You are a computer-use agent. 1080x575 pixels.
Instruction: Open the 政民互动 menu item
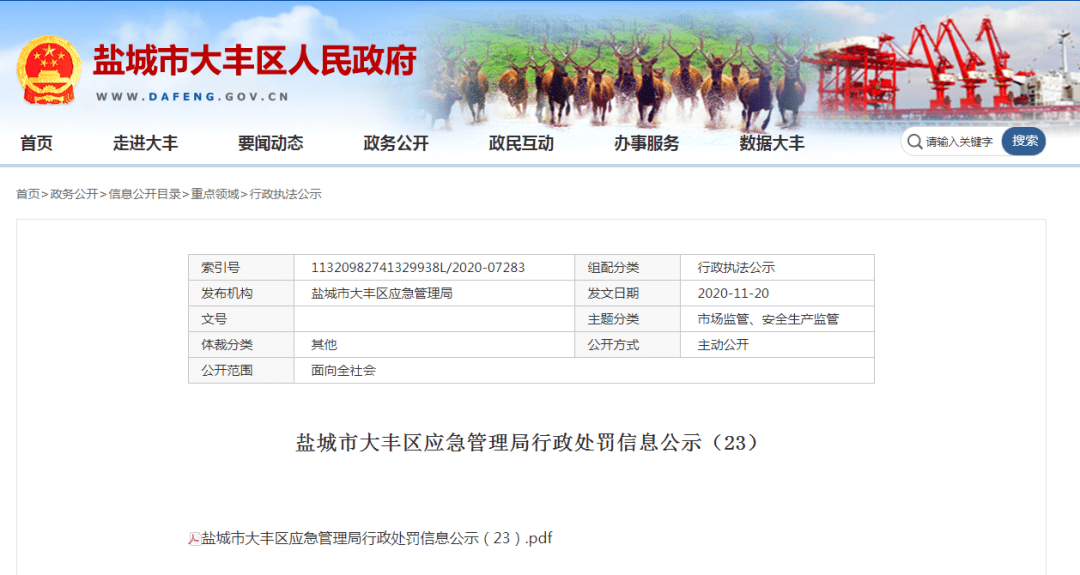click(x=521, y=143)
